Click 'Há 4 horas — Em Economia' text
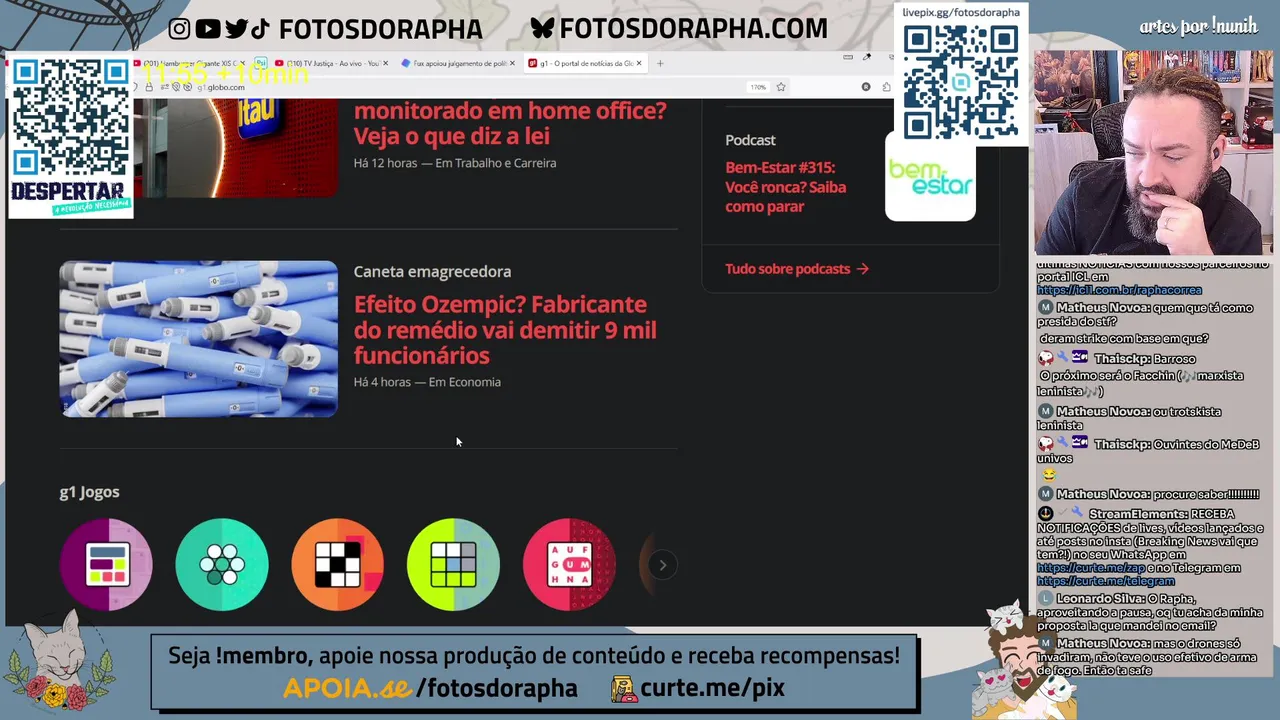The width and height of the screenshot is (1280, 720). pos(427,382)
